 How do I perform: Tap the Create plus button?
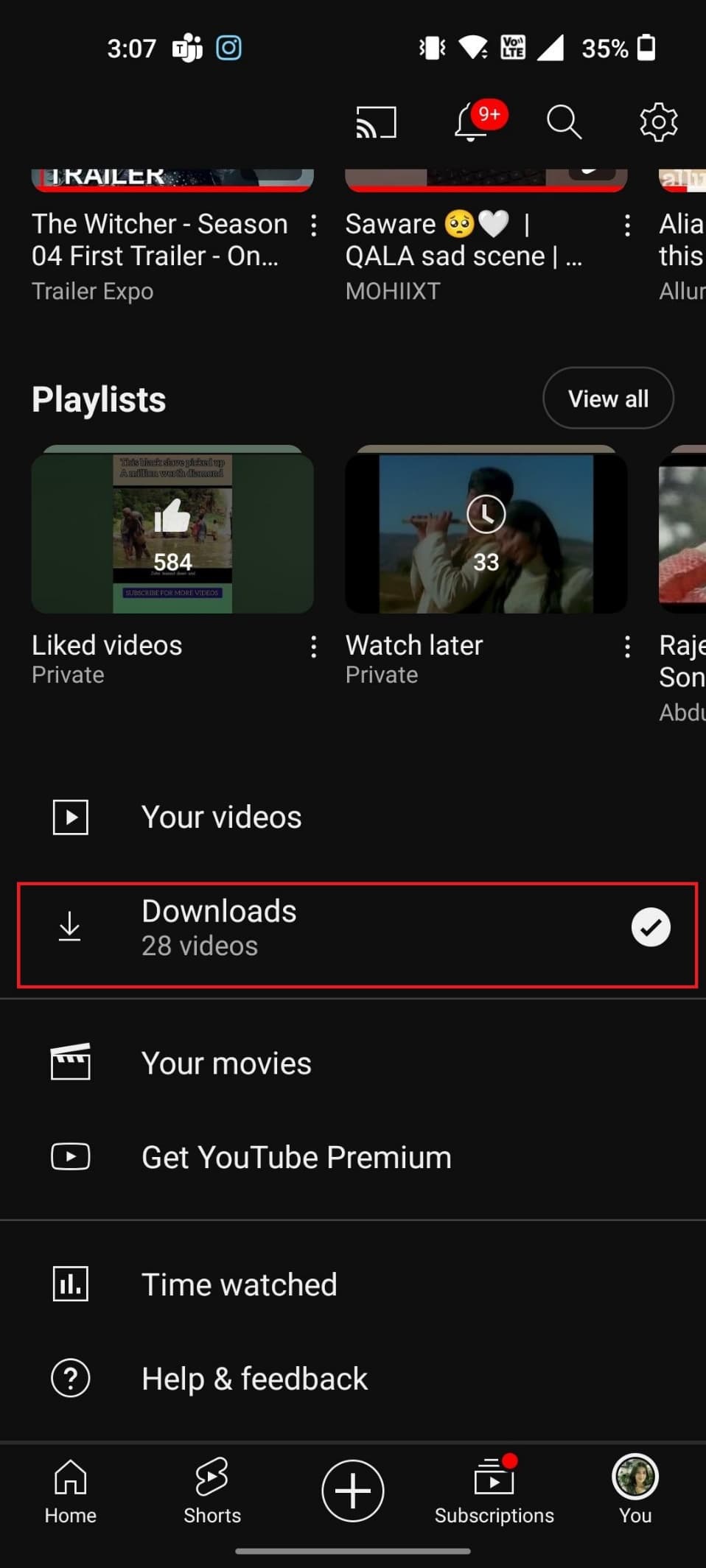(x=353, y=1490)
